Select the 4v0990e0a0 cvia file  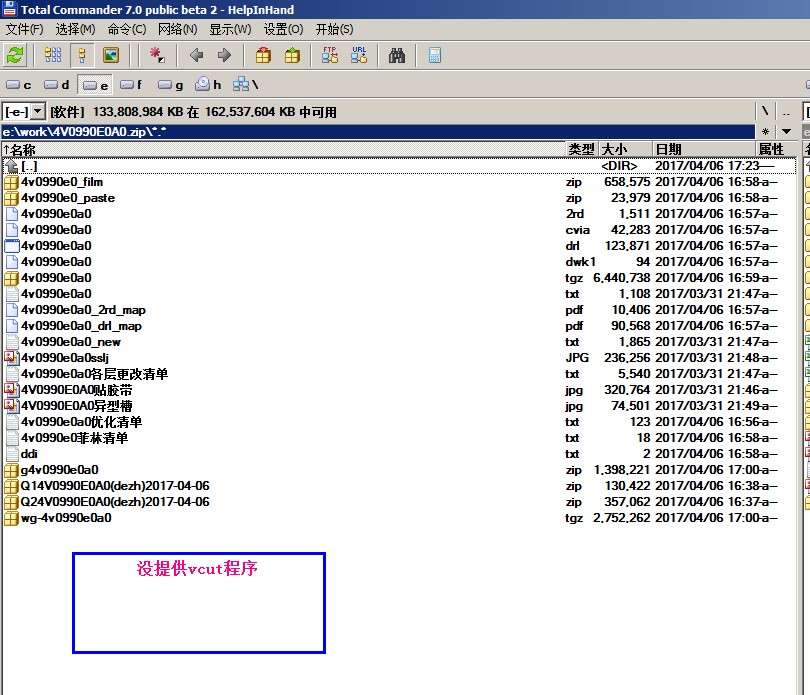coord(399,230)
